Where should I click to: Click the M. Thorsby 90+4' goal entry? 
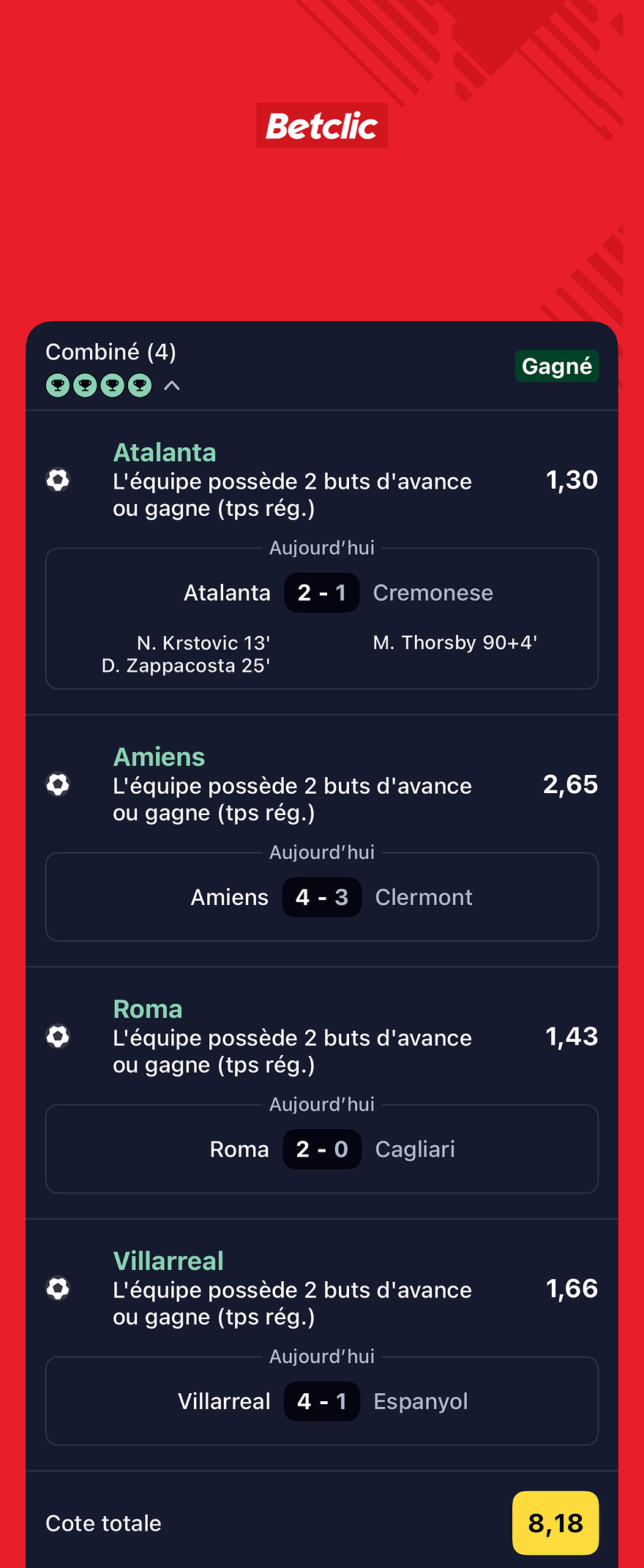455,642
